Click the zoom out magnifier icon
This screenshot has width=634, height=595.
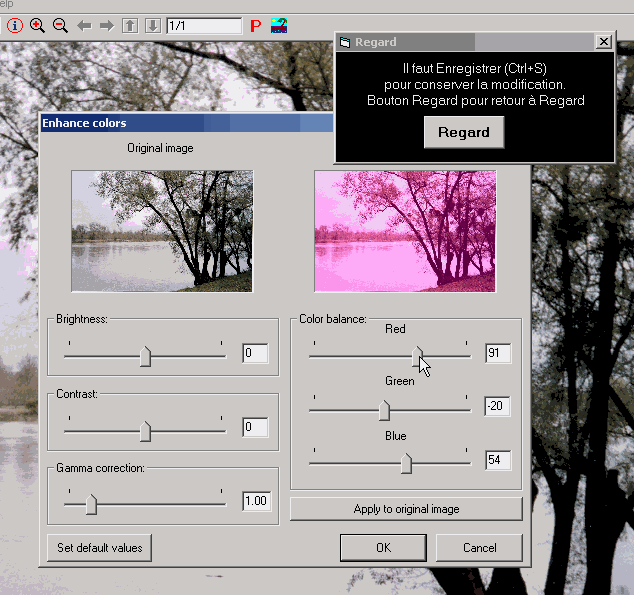tap(60, 26)
